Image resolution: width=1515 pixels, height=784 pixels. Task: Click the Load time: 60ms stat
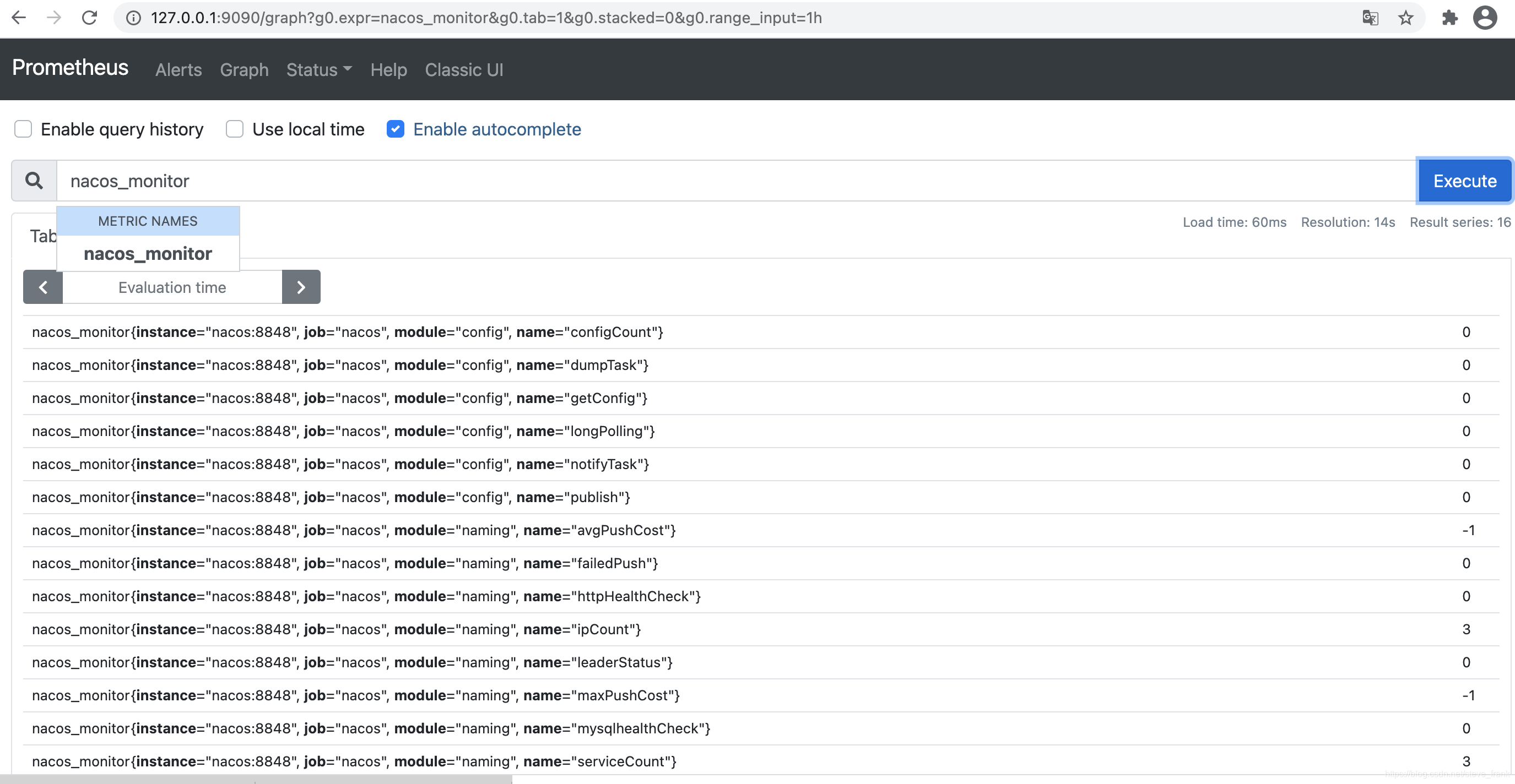[1235, 222]
